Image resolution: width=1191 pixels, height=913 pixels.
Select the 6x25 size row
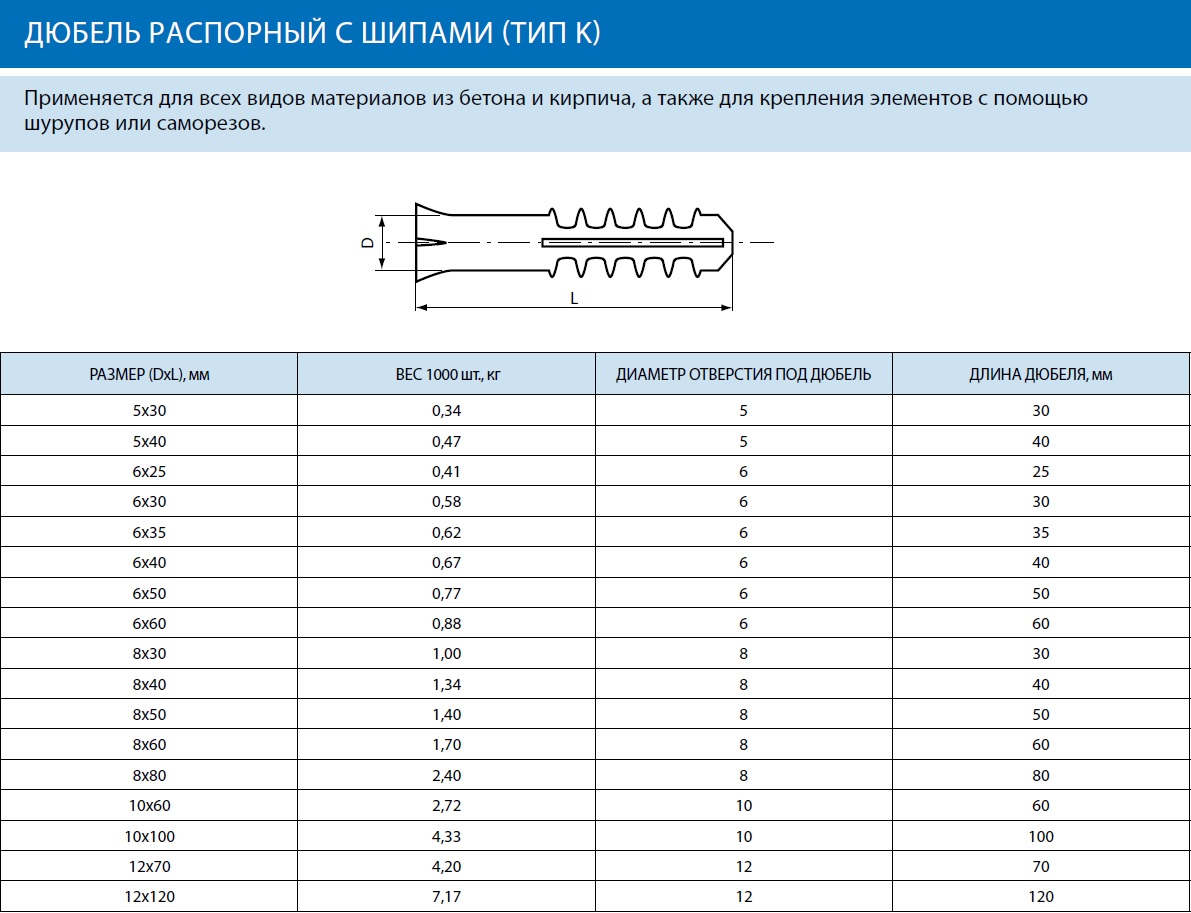click(596, 472)
